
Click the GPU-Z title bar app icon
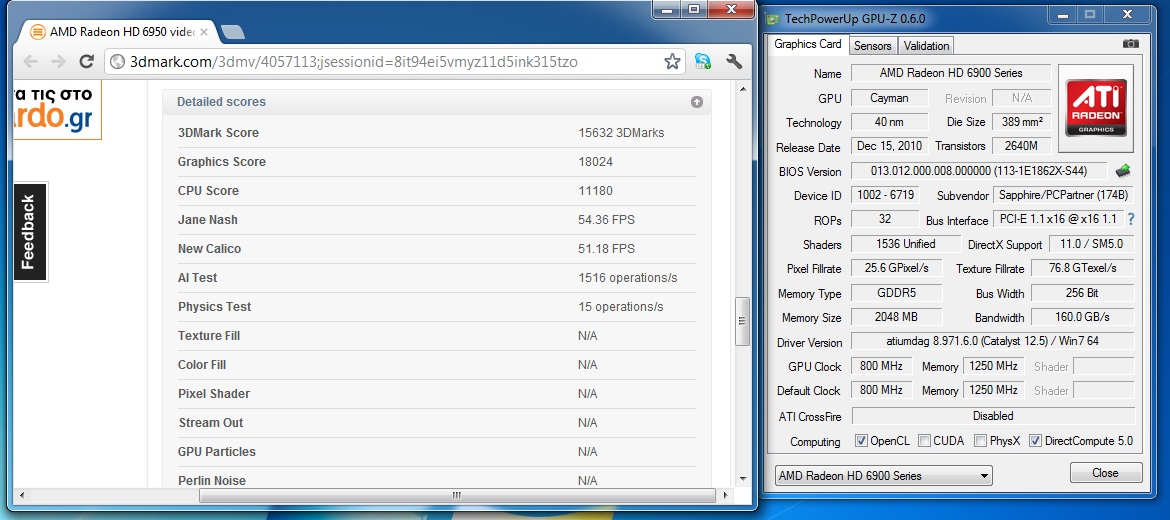click(x=773, y=18)
